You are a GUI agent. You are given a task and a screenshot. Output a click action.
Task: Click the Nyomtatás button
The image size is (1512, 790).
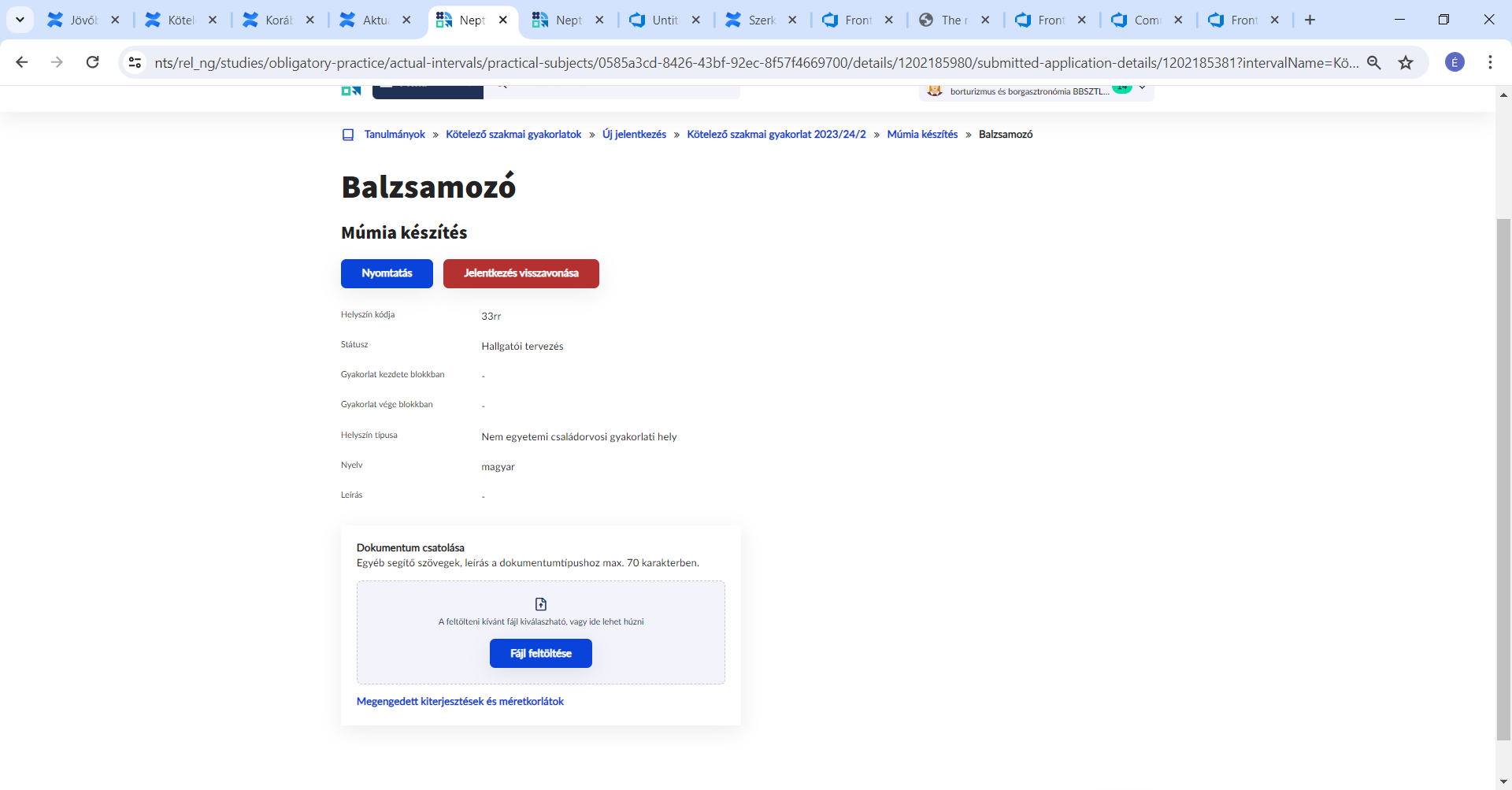387,273
